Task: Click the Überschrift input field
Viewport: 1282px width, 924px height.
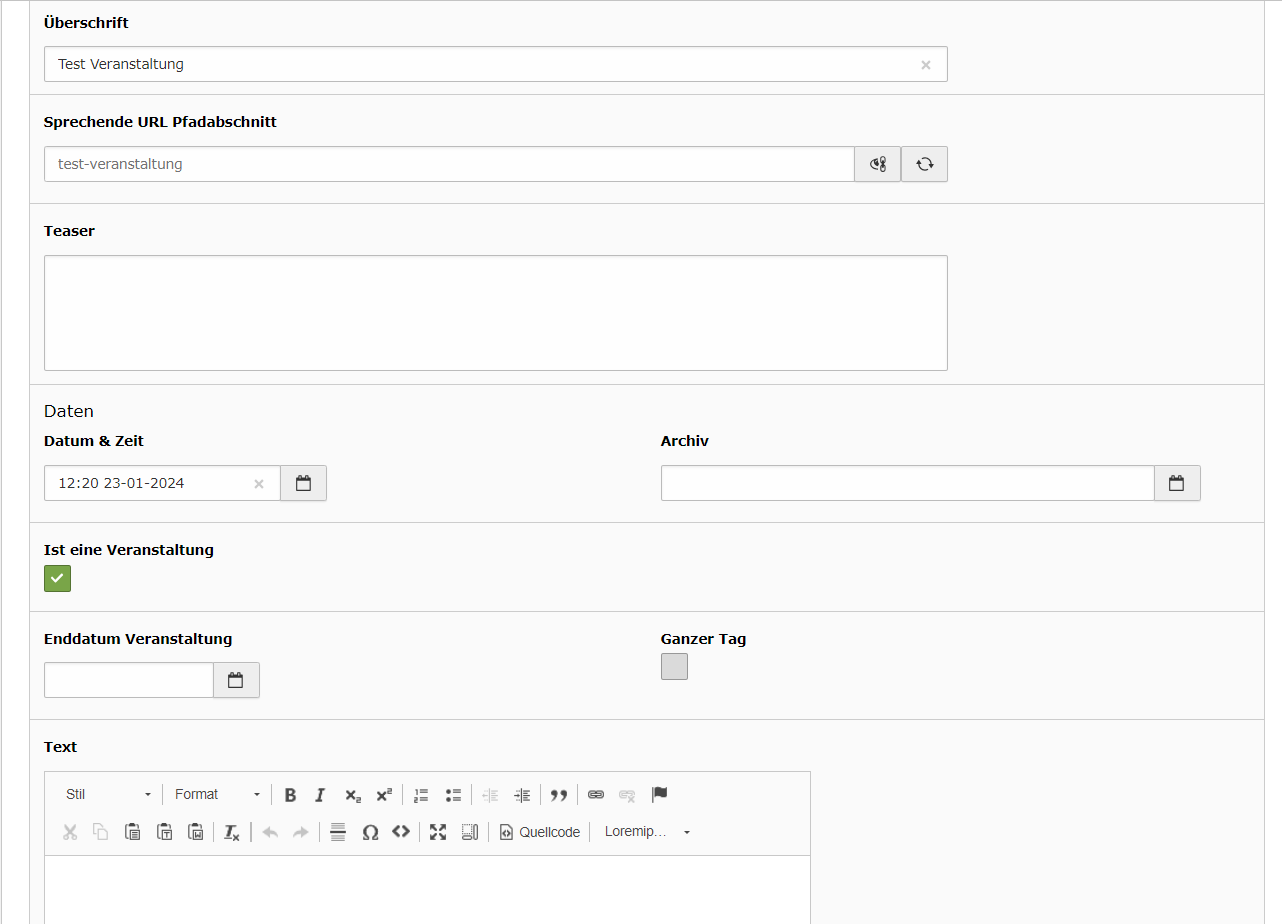Action: tap(495, 64)
